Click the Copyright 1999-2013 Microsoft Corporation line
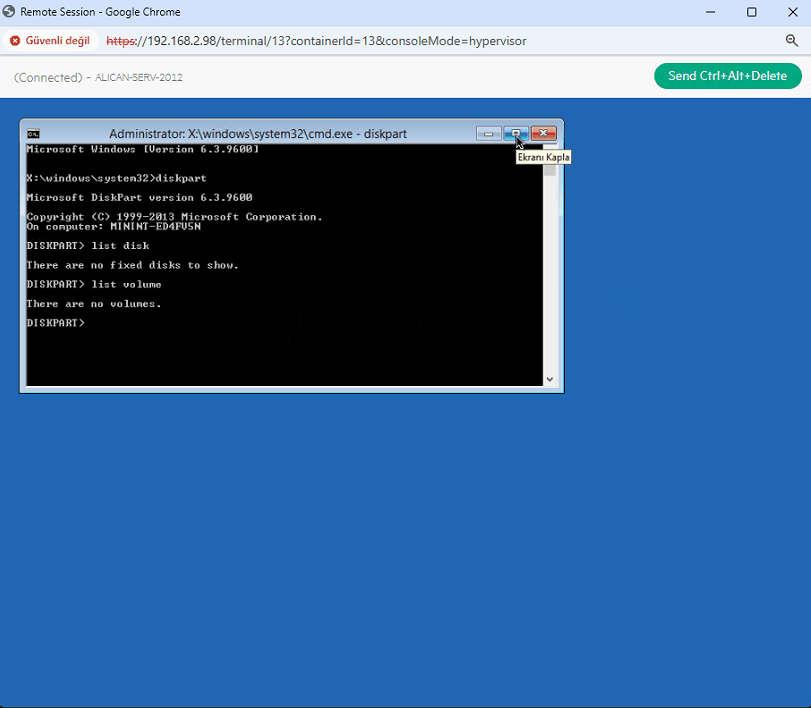The height and width of the screenshot is (708, 811). [174, 217]
